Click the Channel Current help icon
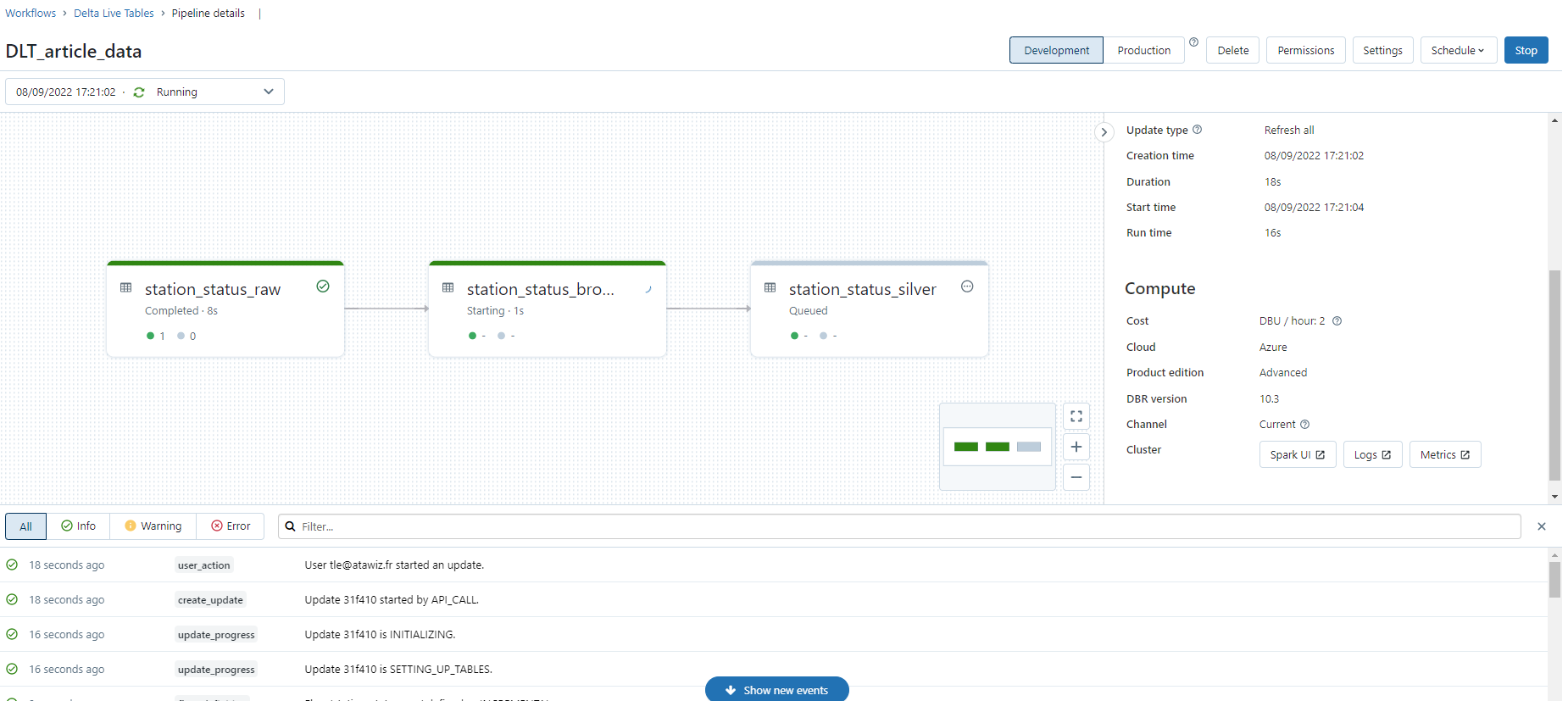1568x701 pixels. click(1304, 425)
